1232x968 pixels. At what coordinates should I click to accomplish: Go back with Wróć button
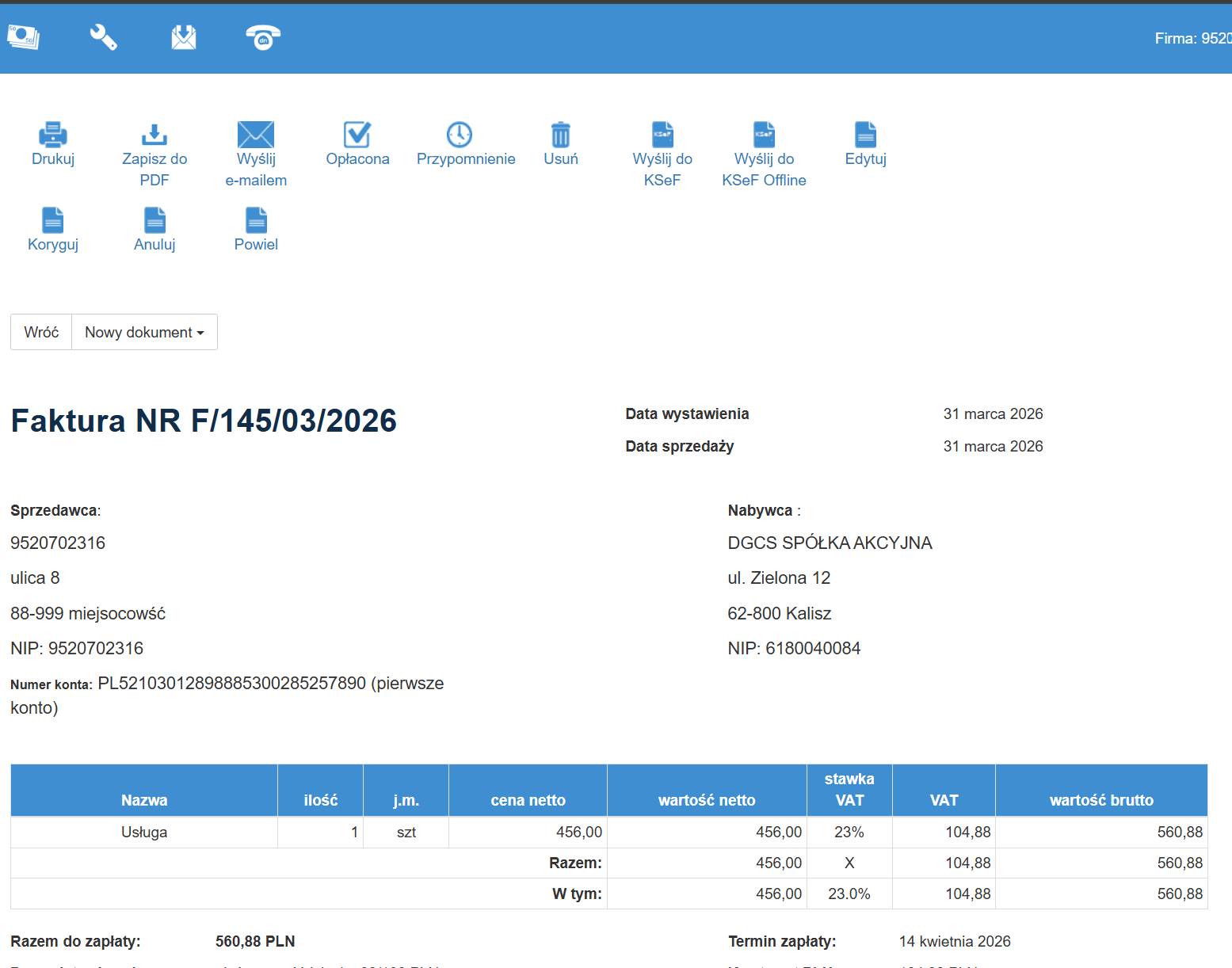click(41, 332)
